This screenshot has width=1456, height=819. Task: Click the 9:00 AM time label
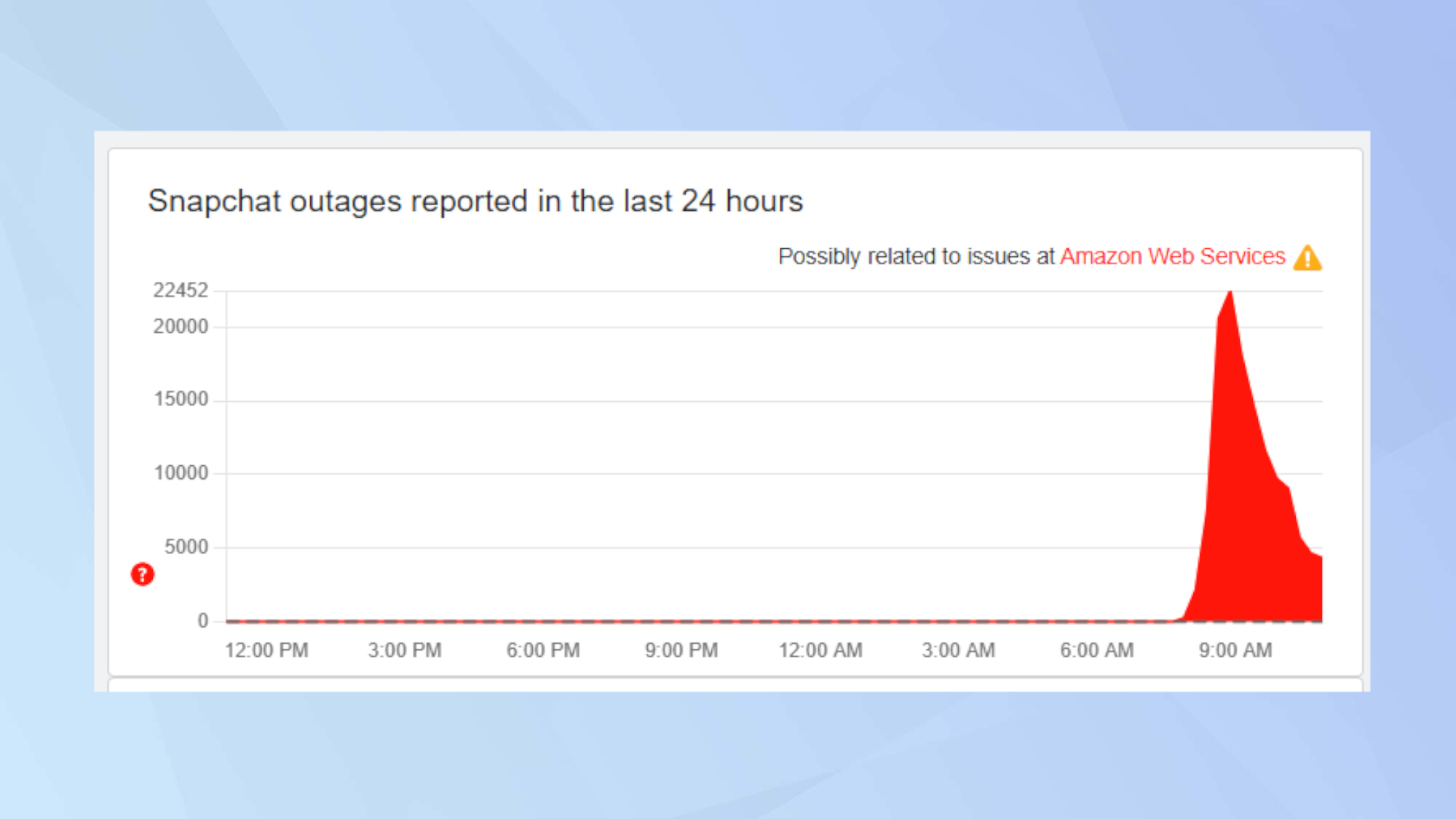1235,650
